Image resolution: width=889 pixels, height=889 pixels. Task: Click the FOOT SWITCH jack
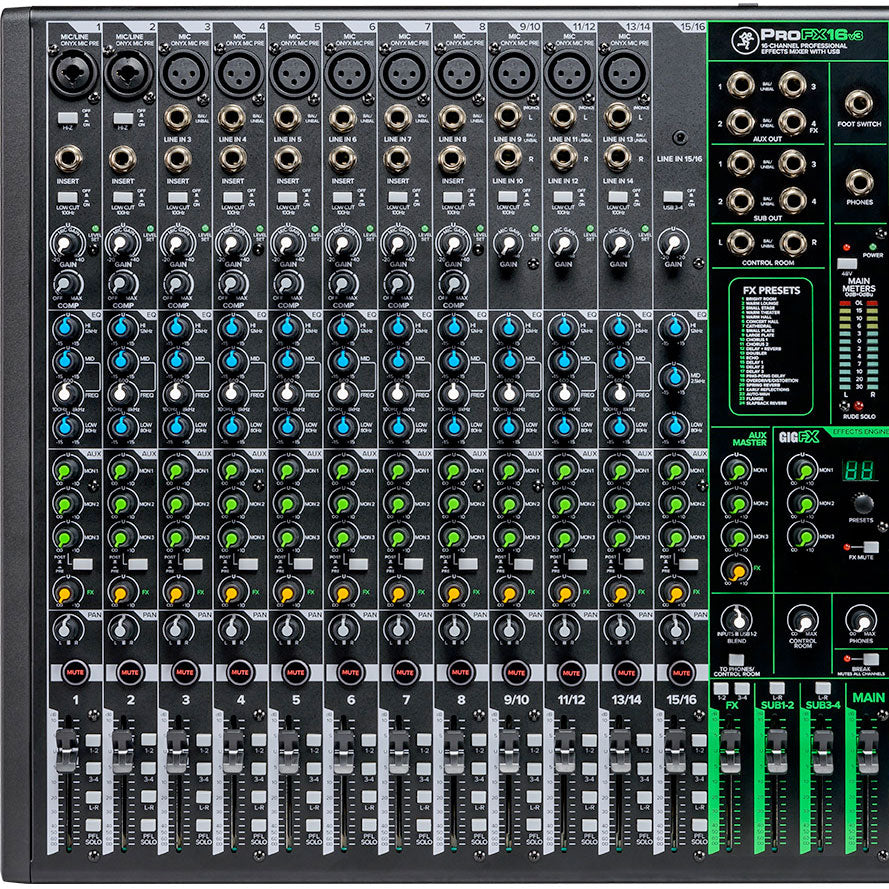coord(859,103)
